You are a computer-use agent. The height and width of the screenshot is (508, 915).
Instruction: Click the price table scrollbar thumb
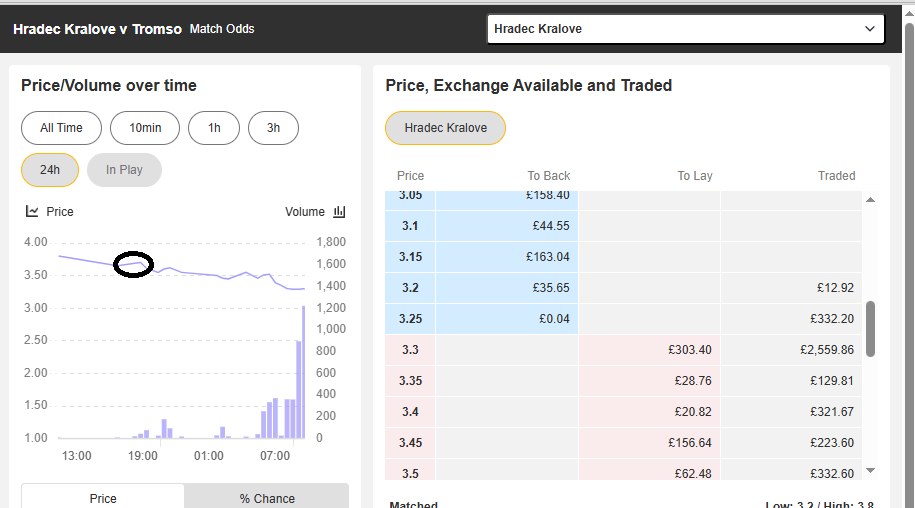(x=870, y=329)
